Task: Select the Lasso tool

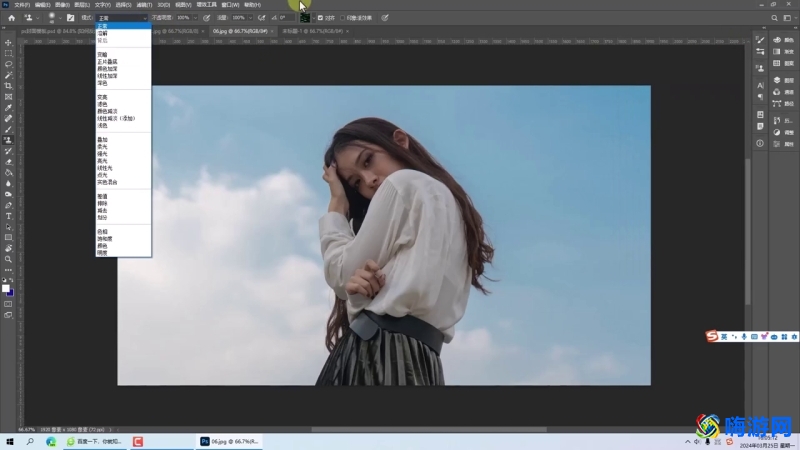Action: [8, 64]
